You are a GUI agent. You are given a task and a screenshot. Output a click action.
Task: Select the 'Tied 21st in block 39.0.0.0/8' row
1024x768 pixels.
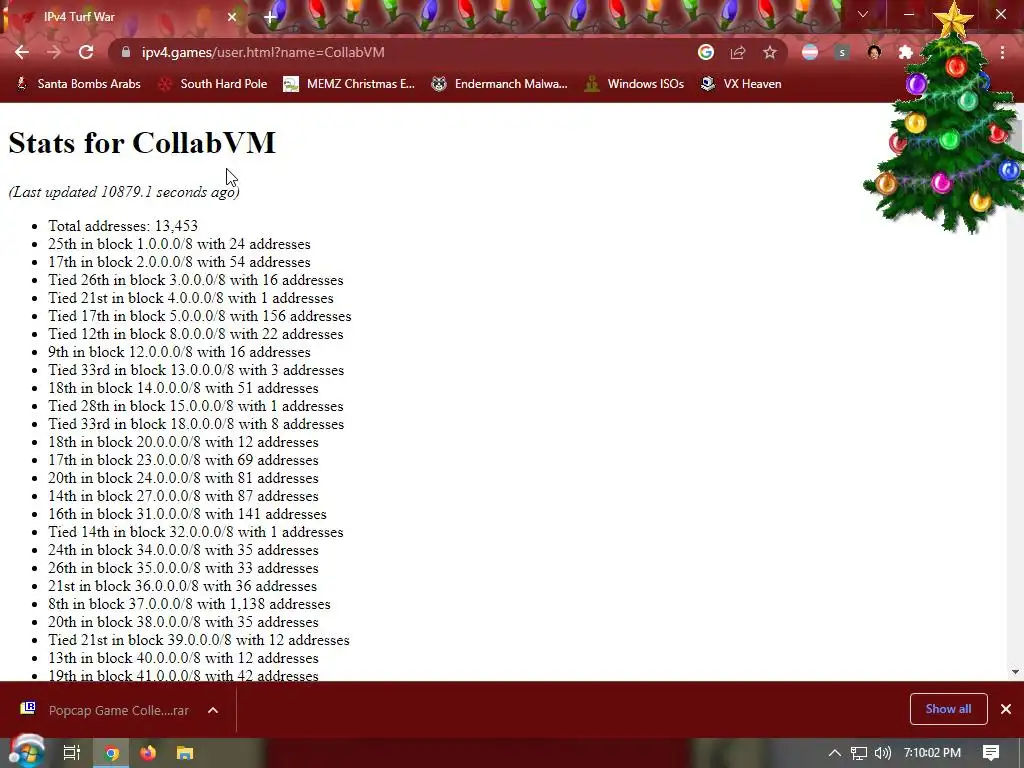tap(199, 640)
